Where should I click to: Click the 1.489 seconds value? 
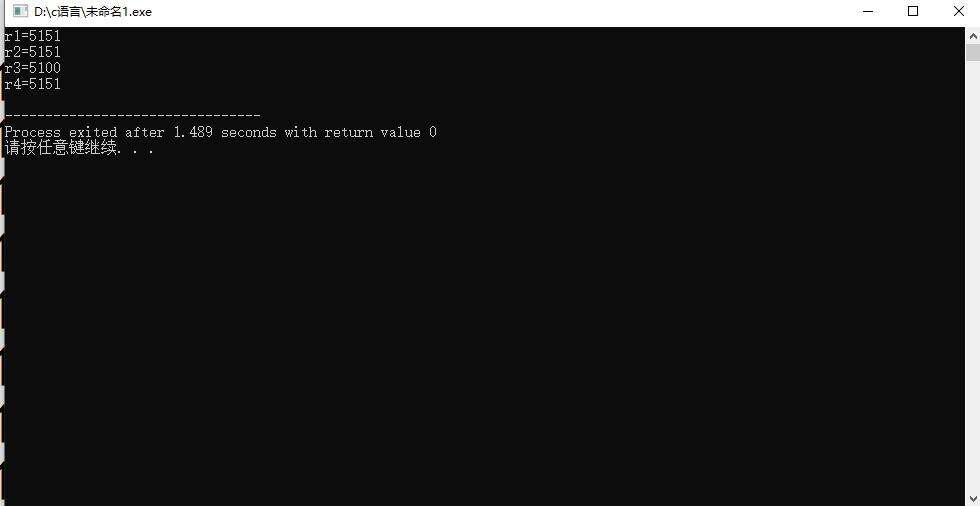coord(224,132)
